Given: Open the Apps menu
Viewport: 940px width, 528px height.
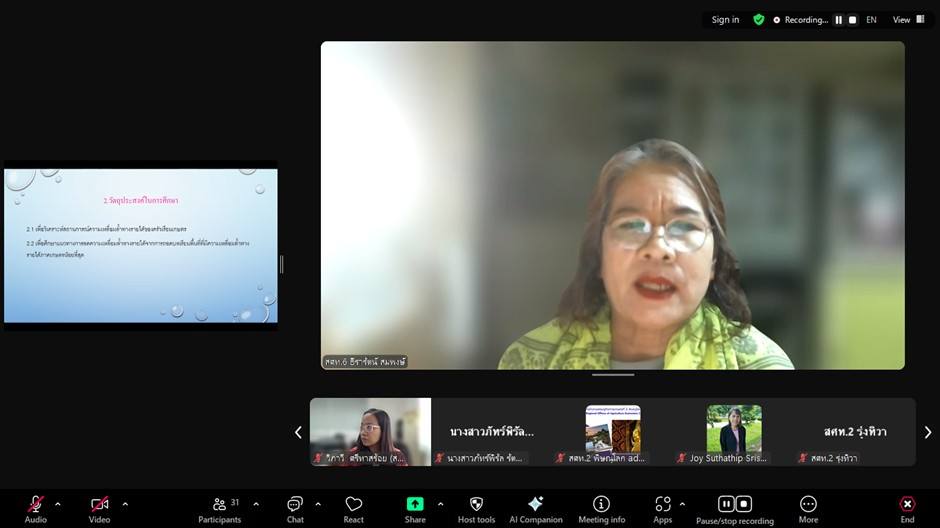Looking at the screenshot, I should (x=662, y=508).
